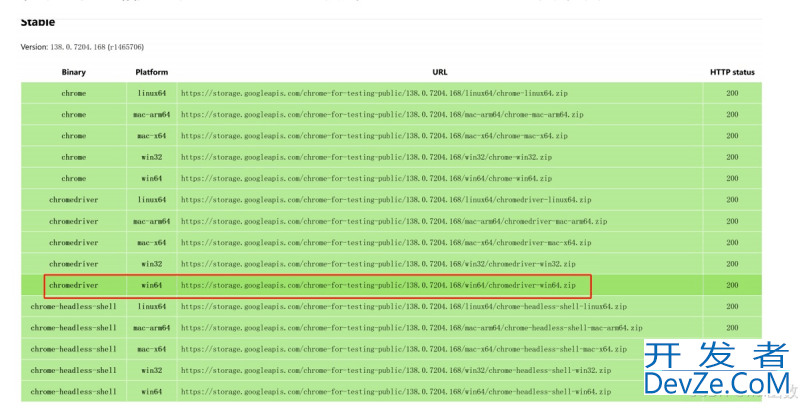
Task: Click the HTTP status column header
Action: (x=732, y=72)
